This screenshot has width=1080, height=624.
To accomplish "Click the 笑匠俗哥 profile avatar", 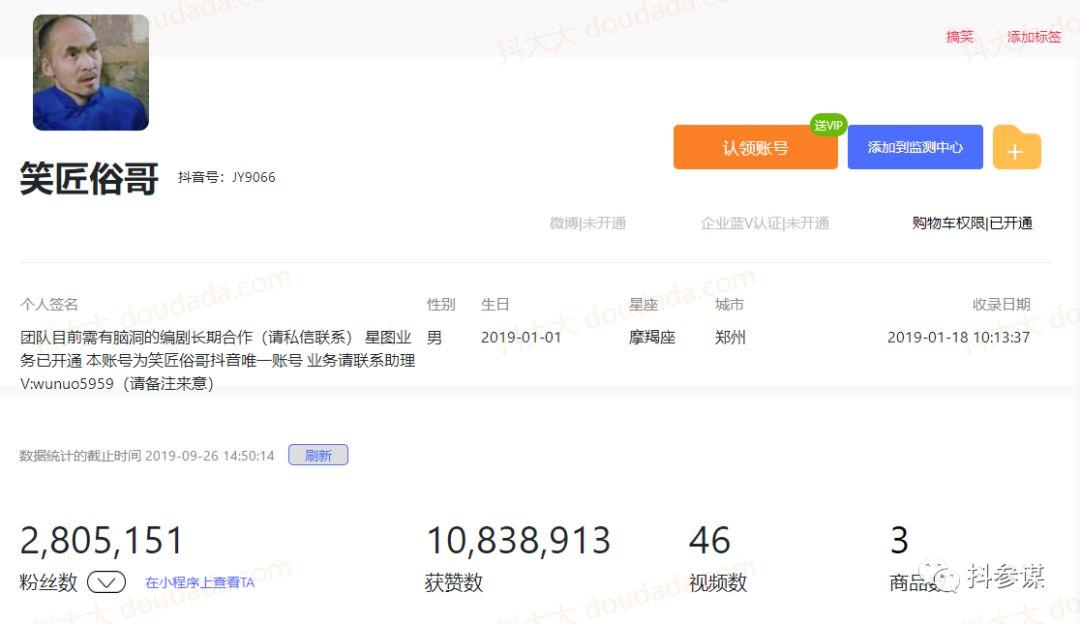I will [x=90, y=73].
